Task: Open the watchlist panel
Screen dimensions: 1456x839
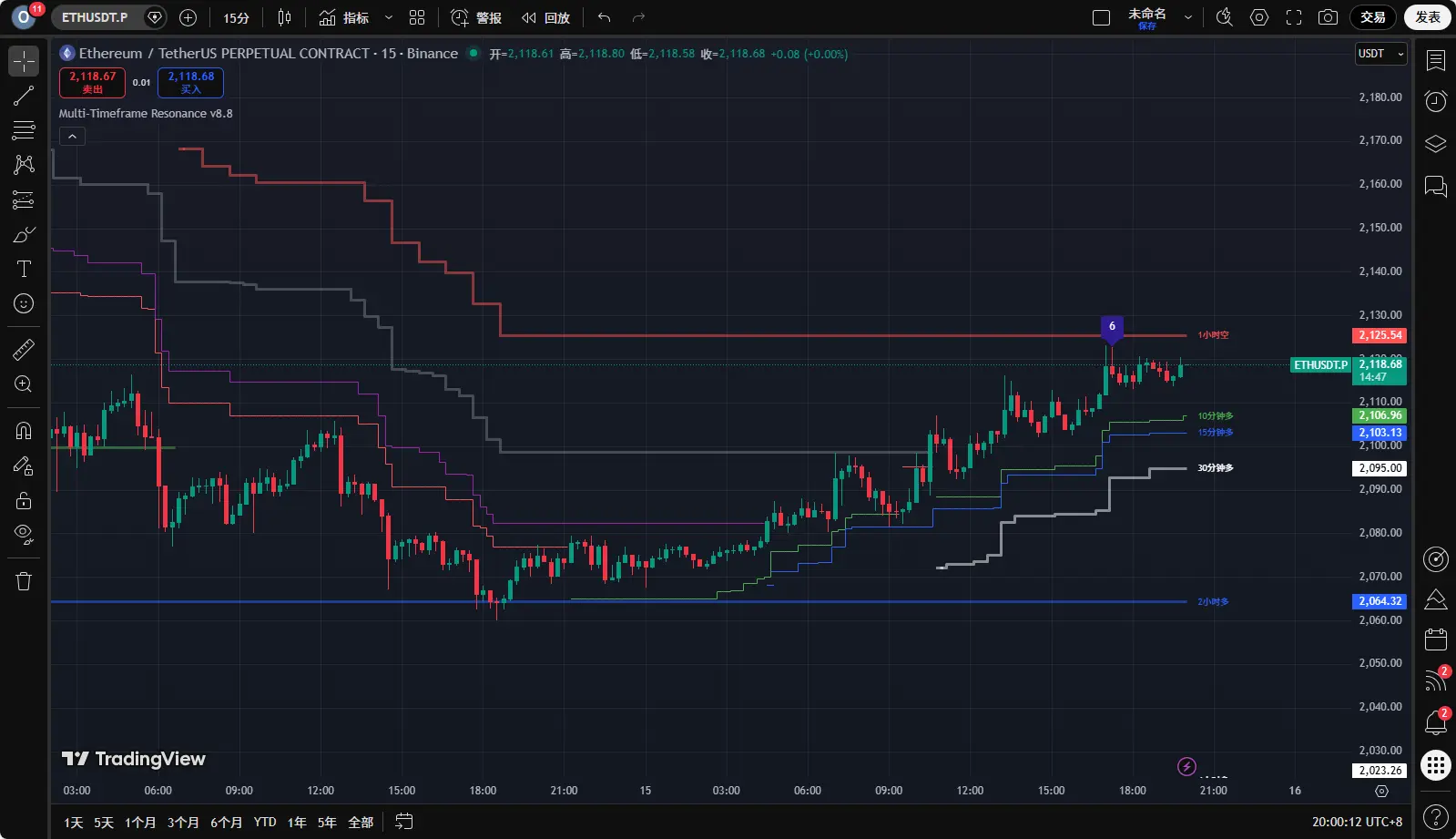Action: [x=1436, y=61]
